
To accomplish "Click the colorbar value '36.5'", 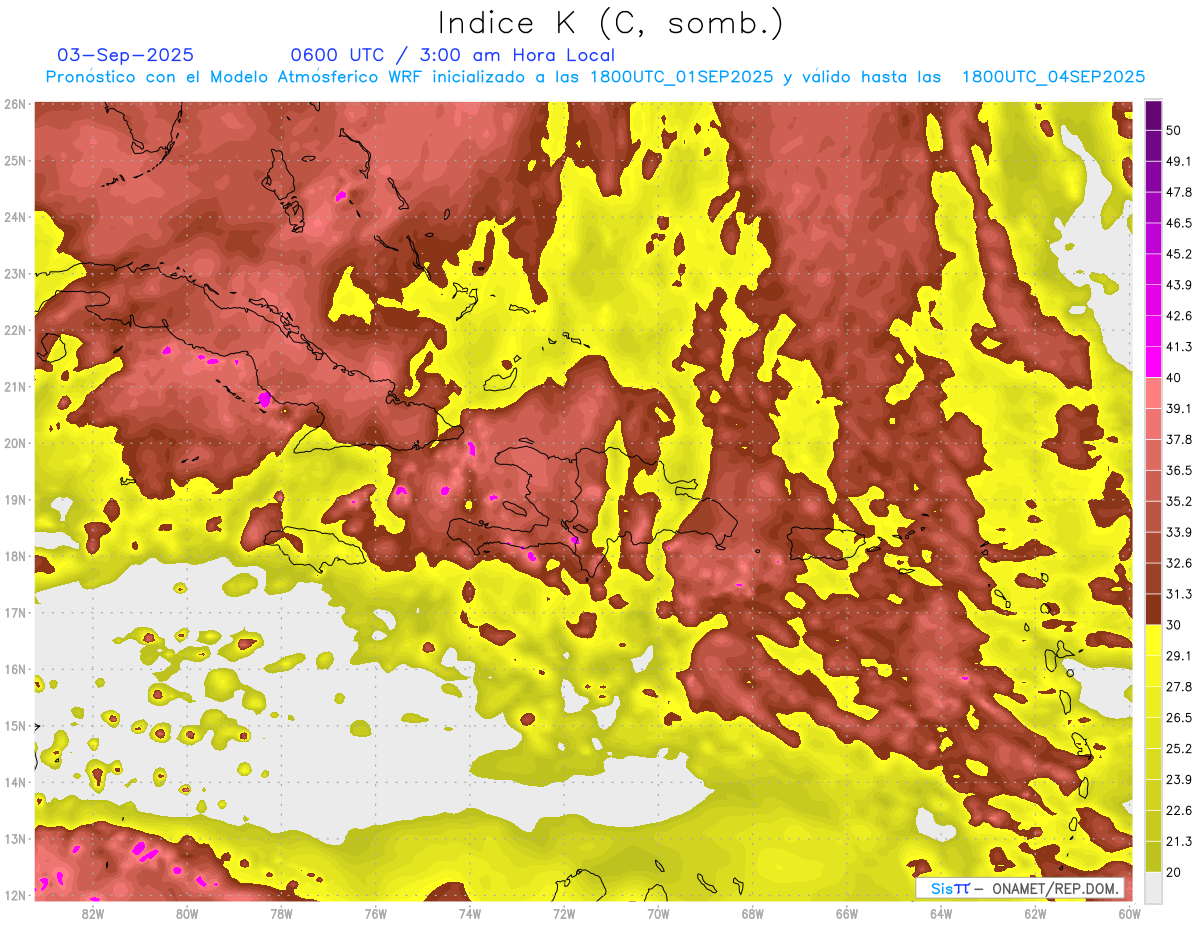I will tap(1178, 471).
